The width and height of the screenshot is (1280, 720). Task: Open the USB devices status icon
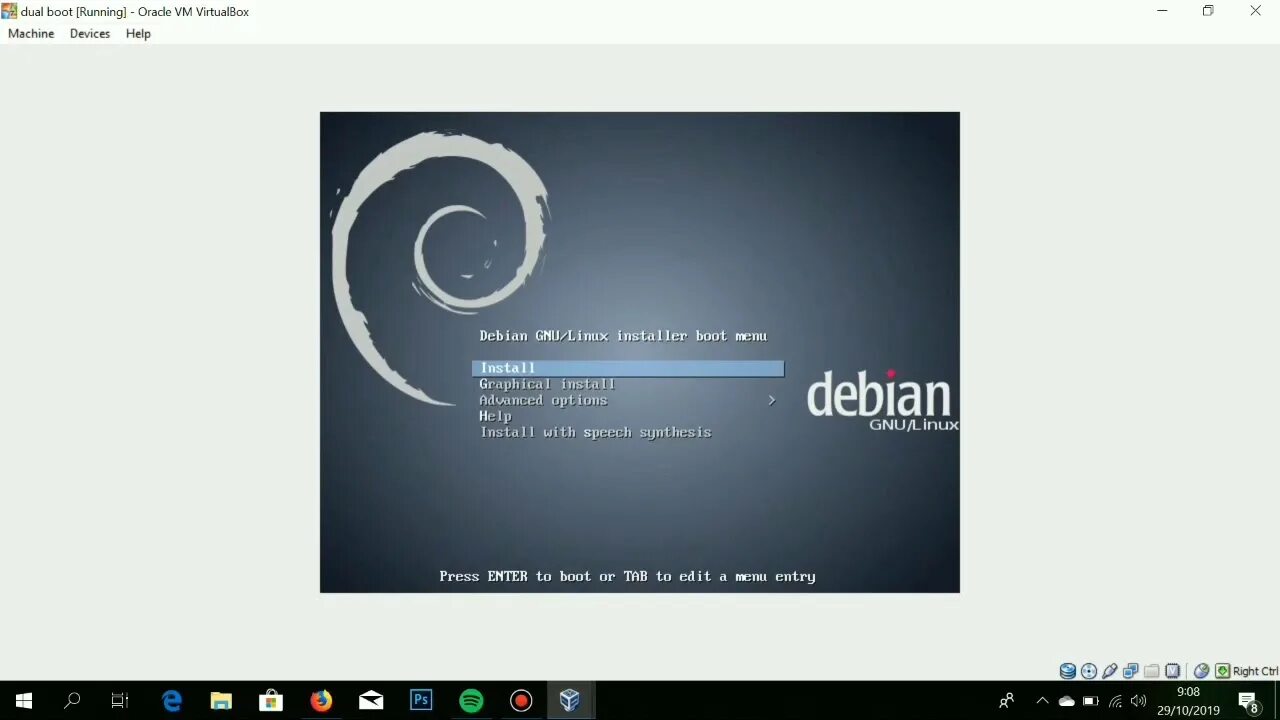click(x=1110, y=671)
